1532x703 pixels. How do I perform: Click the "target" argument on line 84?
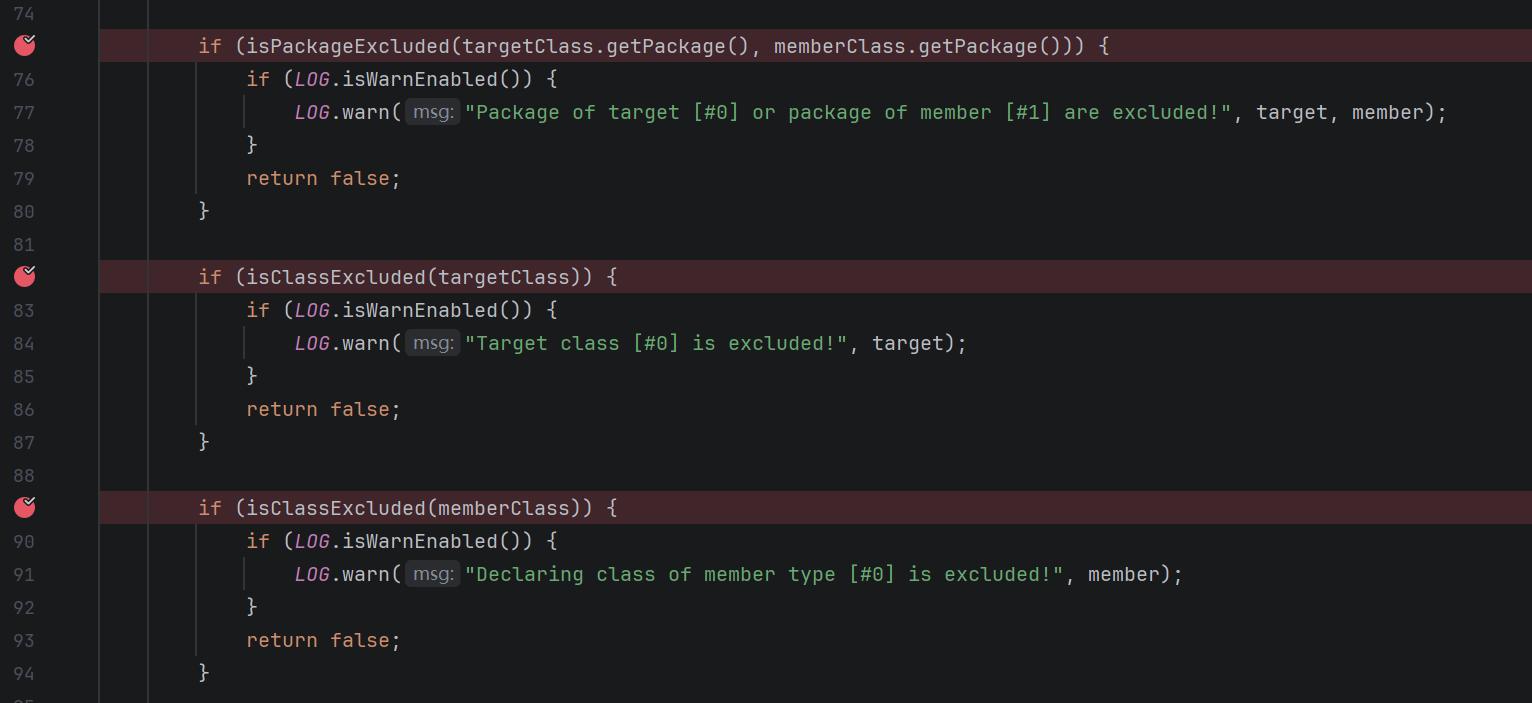tap(908, 343)
